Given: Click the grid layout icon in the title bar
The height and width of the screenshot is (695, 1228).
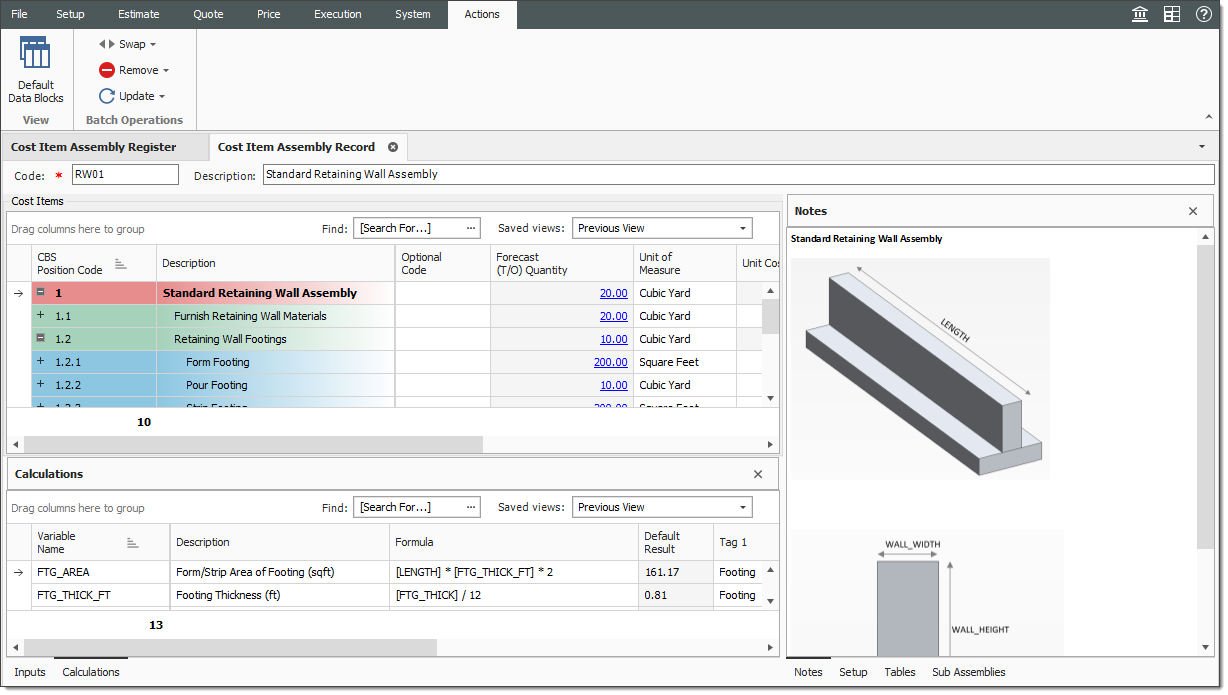Looking at the screenshot, I should point(1171,14).
